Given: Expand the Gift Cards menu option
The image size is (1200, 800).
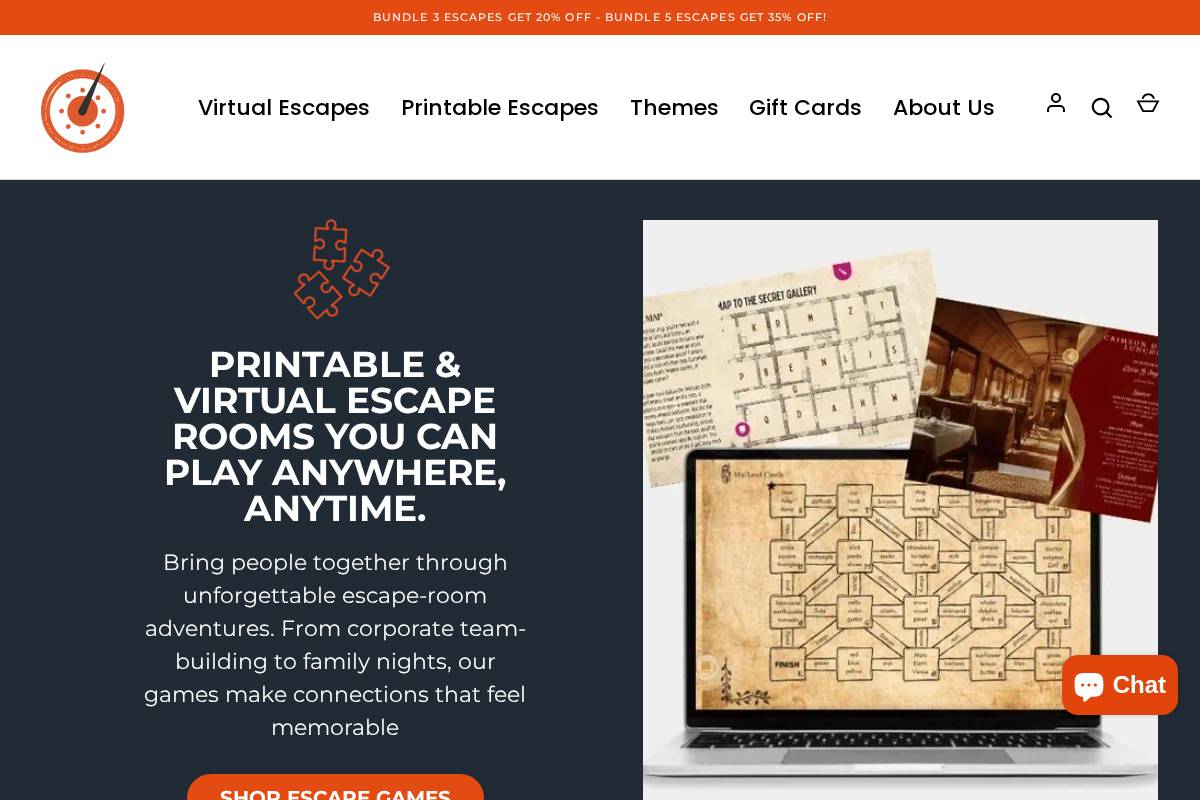Looking at the screenshot, I should (x=805, y=107).
